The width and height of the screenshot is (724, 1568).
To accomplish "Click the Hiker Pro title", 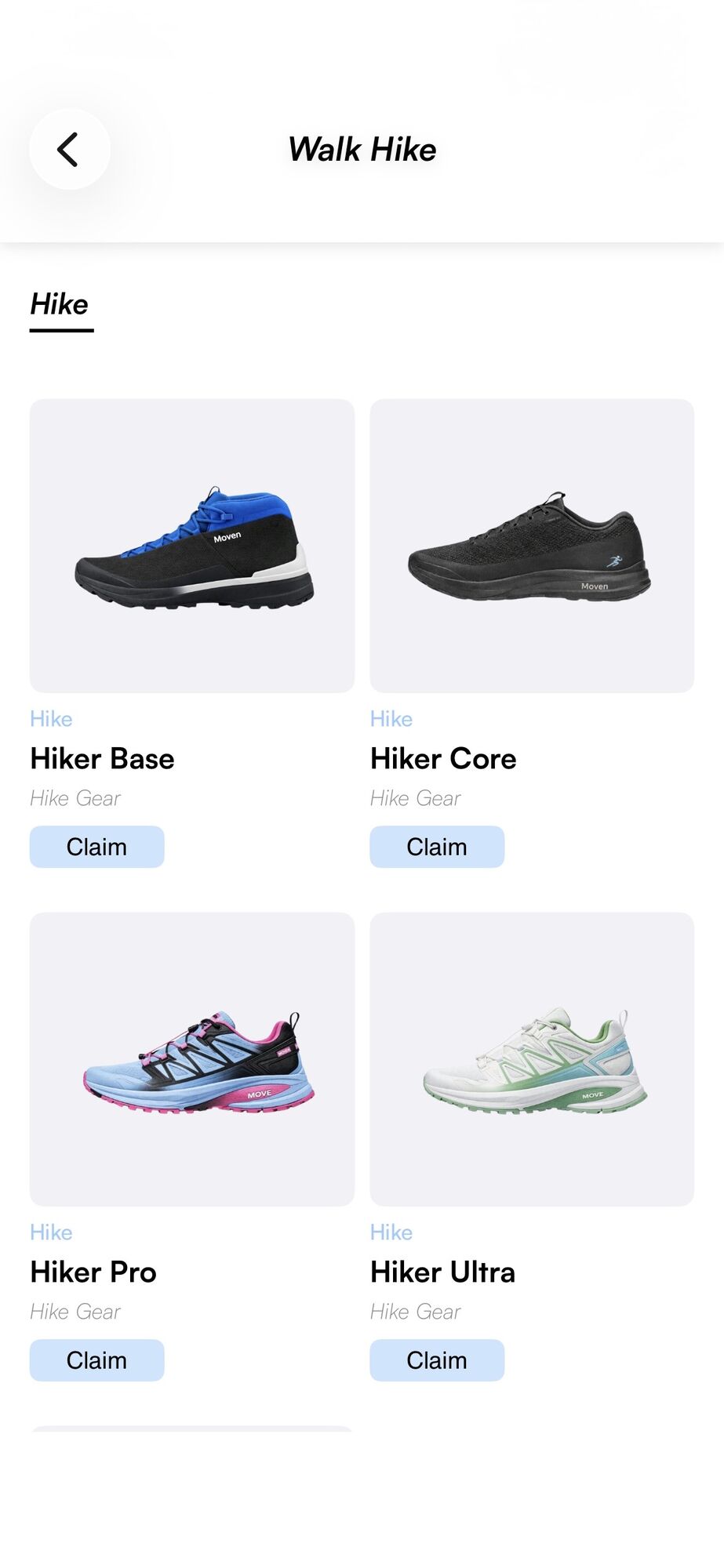I will [x=93, y=1272].
